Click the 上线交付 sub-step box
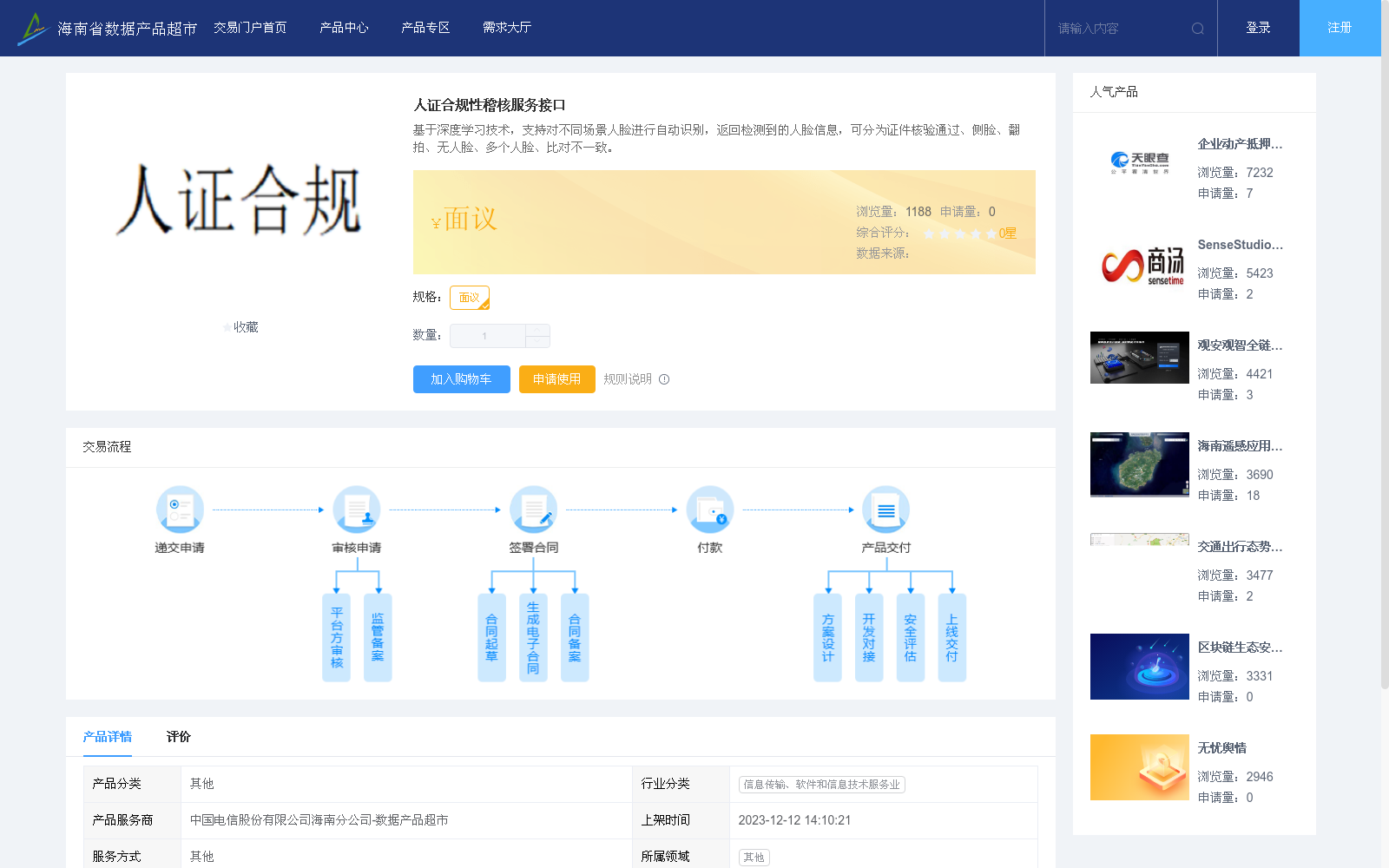The image size is (1389, 868). click(x=952, y=638)
